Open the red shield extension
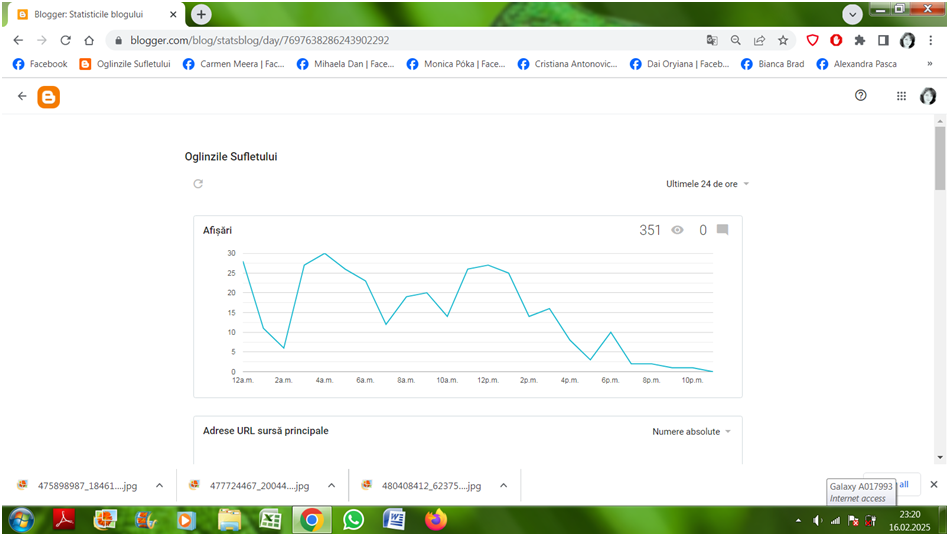This screenshot has width=949, height=536. (813, 41)
